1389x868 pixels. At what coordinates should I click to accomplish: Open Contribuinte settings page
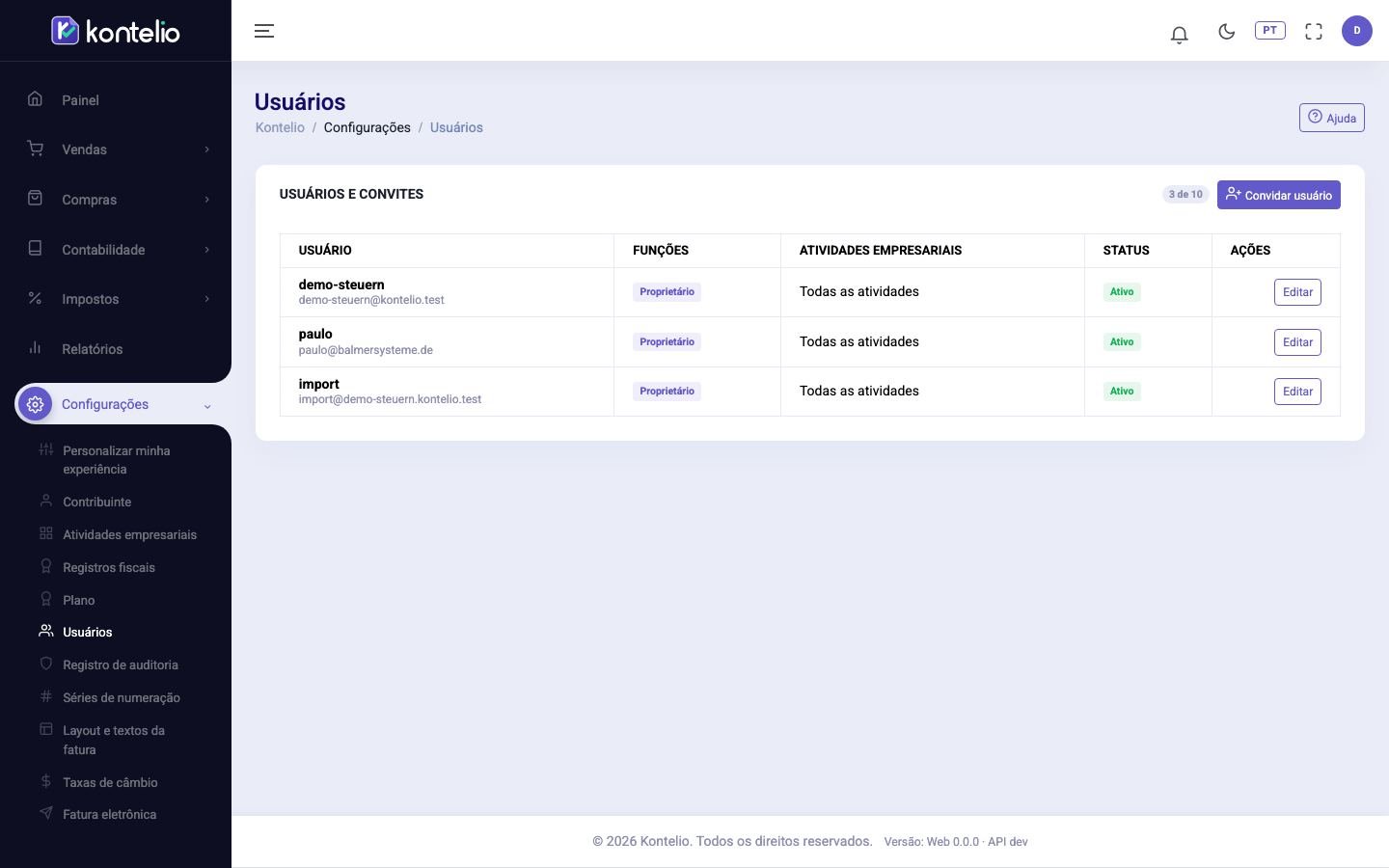[96, 502]
